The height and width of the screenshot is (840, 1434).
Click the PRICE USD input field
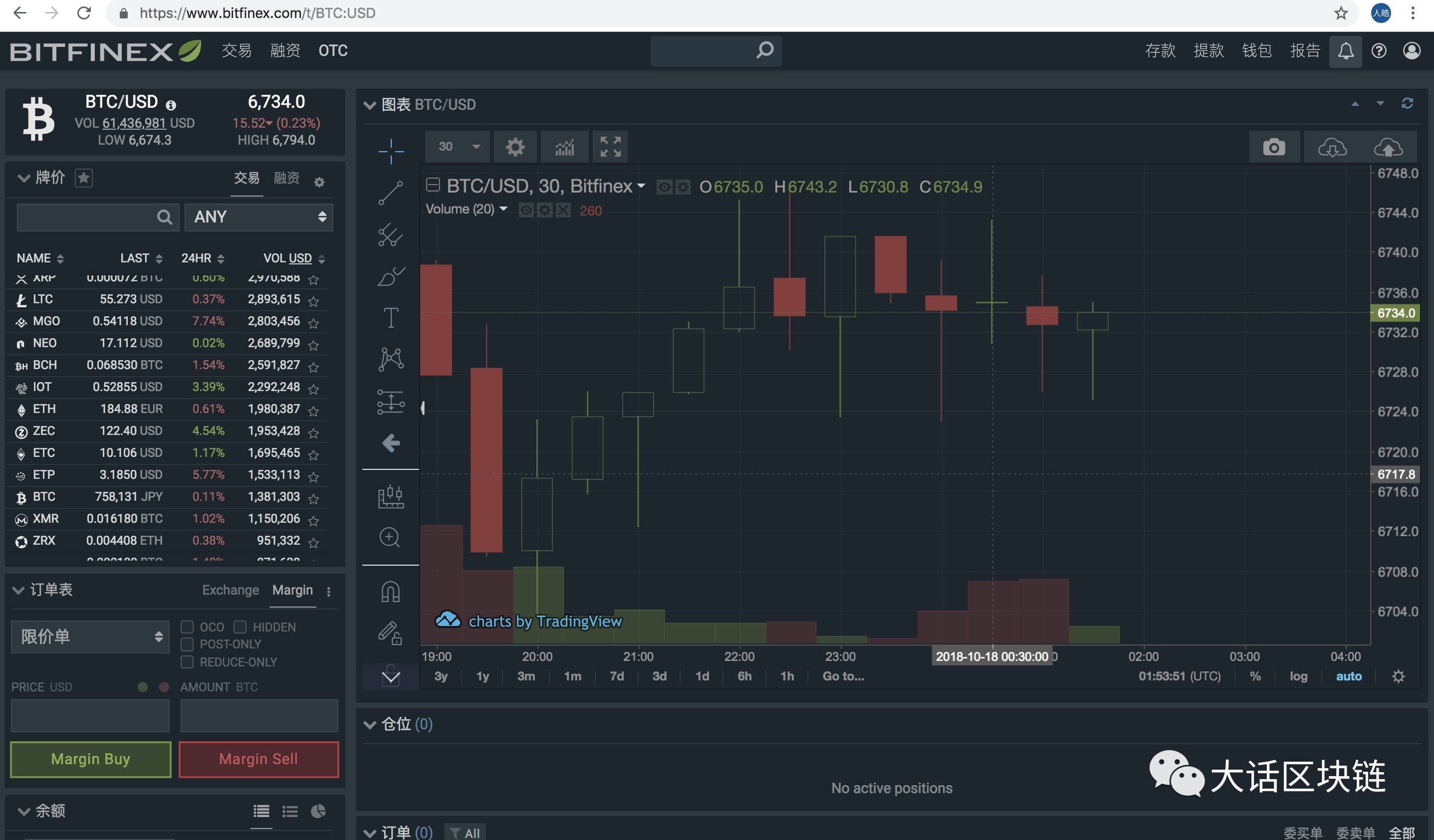pyautogui.click(x=90, y=715)
